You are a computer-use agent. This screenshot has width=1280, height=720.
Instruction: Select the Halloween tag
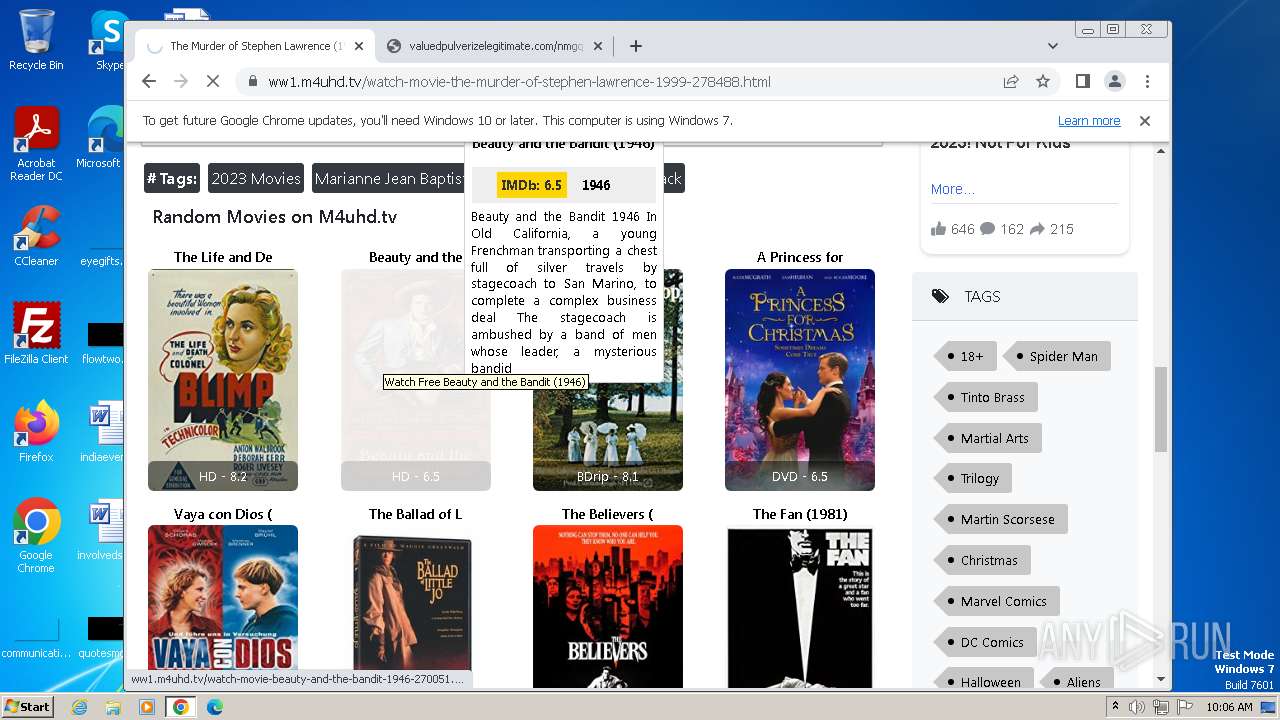pyautogui.click(x=983, y=682)
